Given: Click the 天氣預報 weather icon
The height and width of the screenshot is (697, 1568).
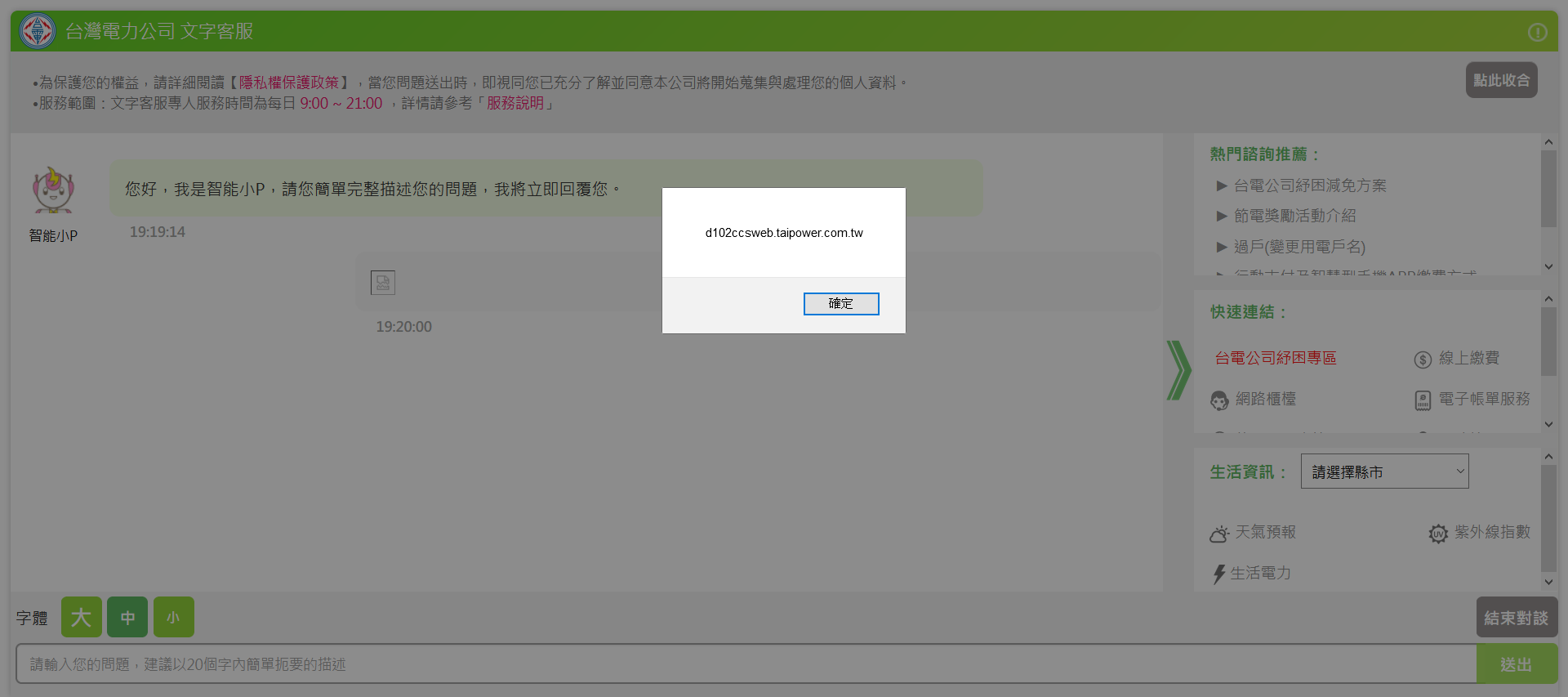Looking at the screenshot, I should [x=1219, y=534].
